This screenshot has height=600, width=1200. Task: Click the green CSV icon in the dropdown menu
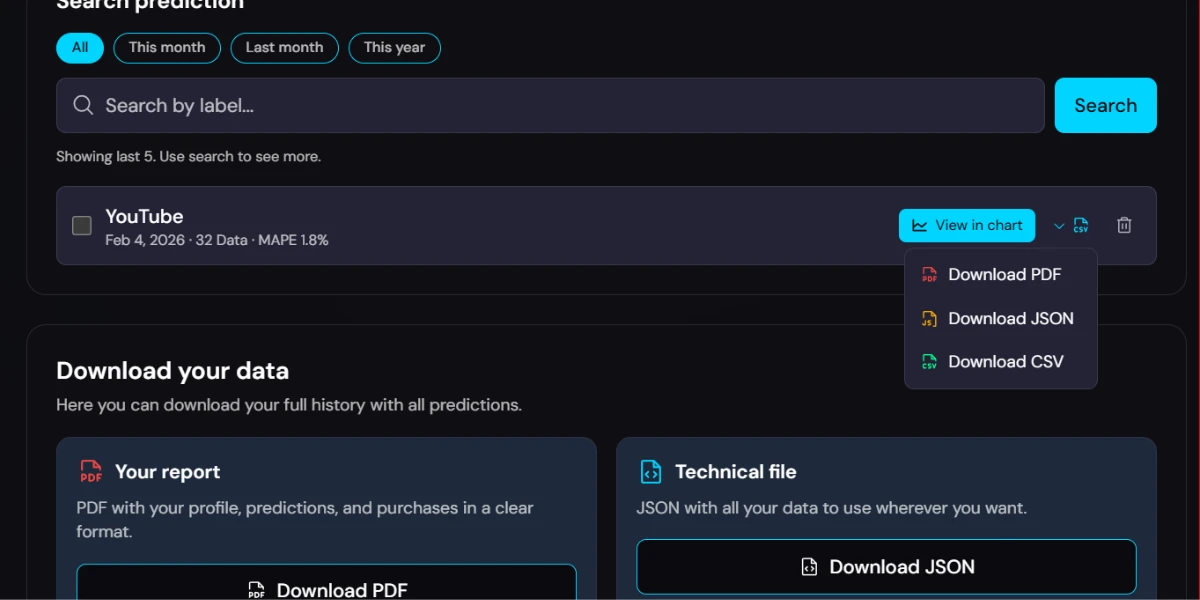coord(929,362)
